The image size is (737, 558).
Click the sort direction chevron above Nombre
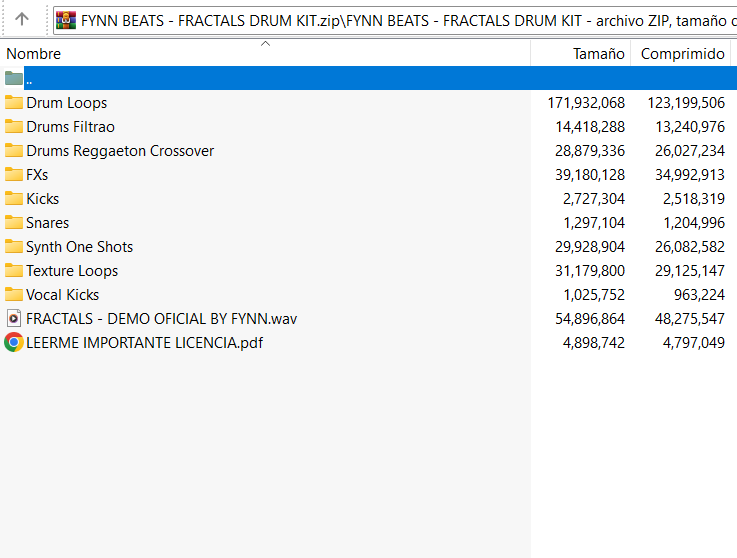[x=265, y=44]
